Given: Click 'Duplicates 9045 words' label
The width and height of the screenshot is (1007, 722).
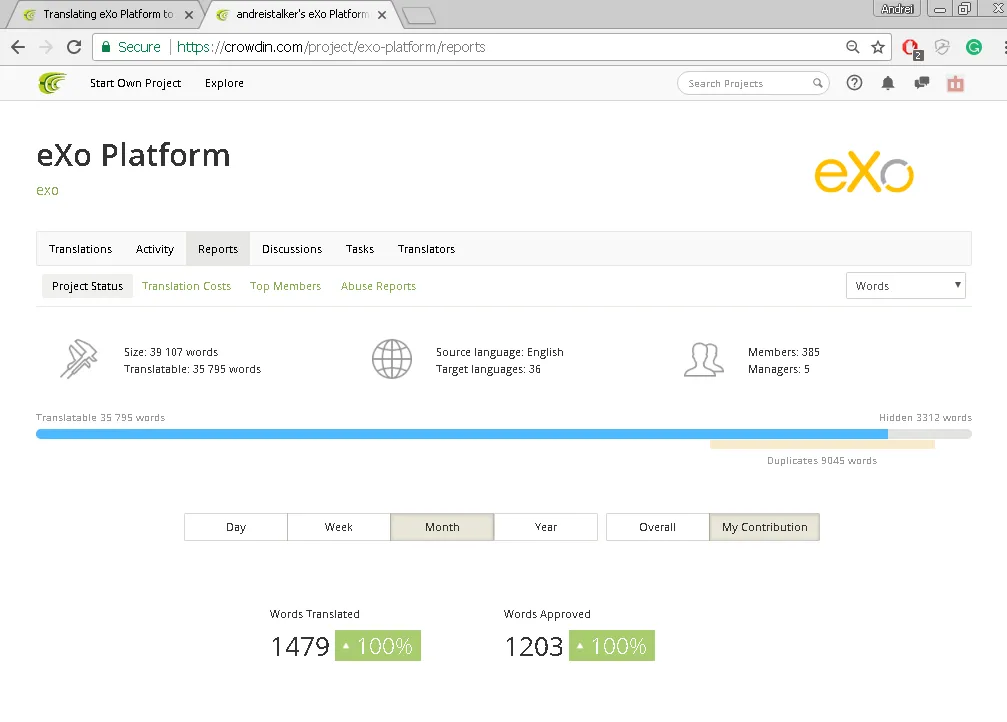Looking at the screenshot, I should (822, 461).
